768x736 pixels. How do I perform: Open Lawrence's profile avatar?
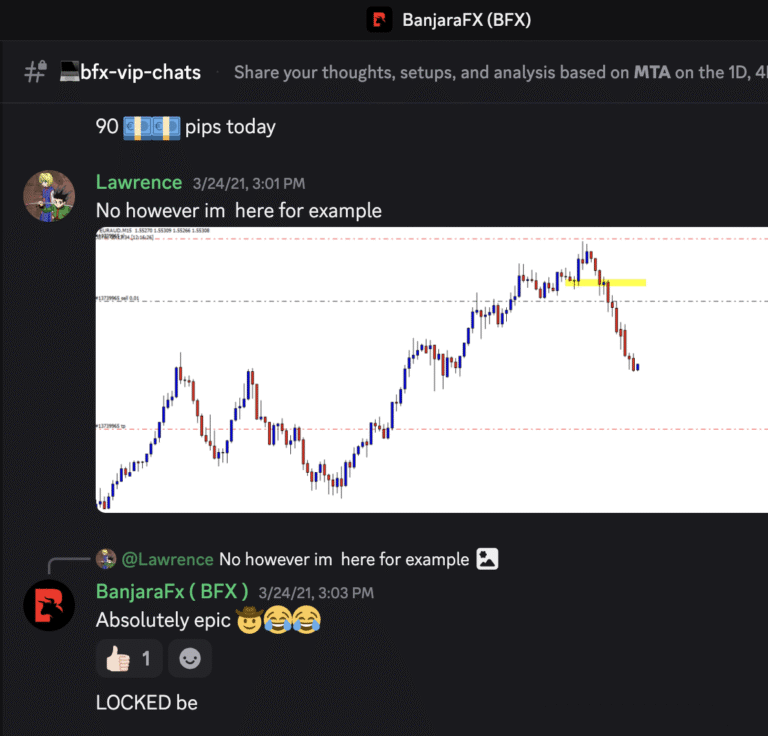click(x=49, y=196)
